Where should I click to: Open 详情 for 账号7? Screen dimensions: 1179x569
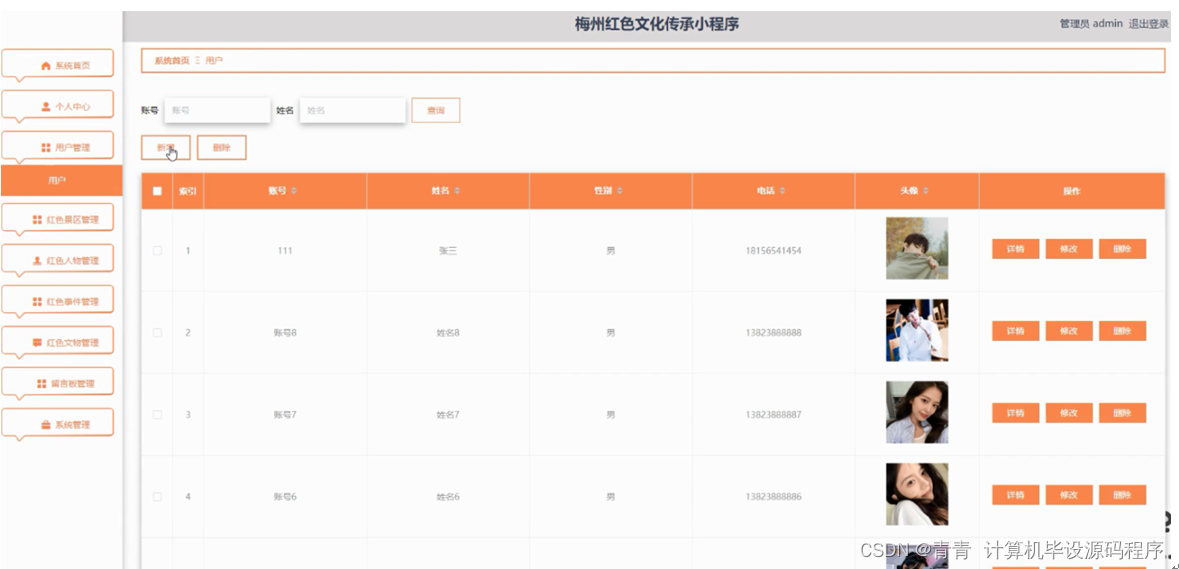click(1016, 413)
